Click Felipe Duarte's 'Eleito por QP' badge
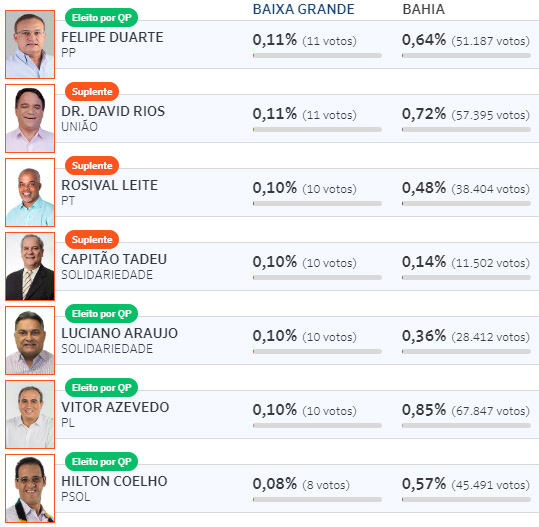This screenshot has width=539, height=527. [101, 18]
